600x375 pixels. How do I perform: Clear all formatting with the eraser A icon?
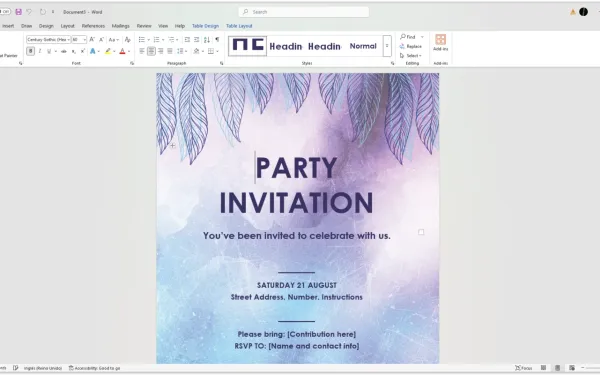(128, 39)
